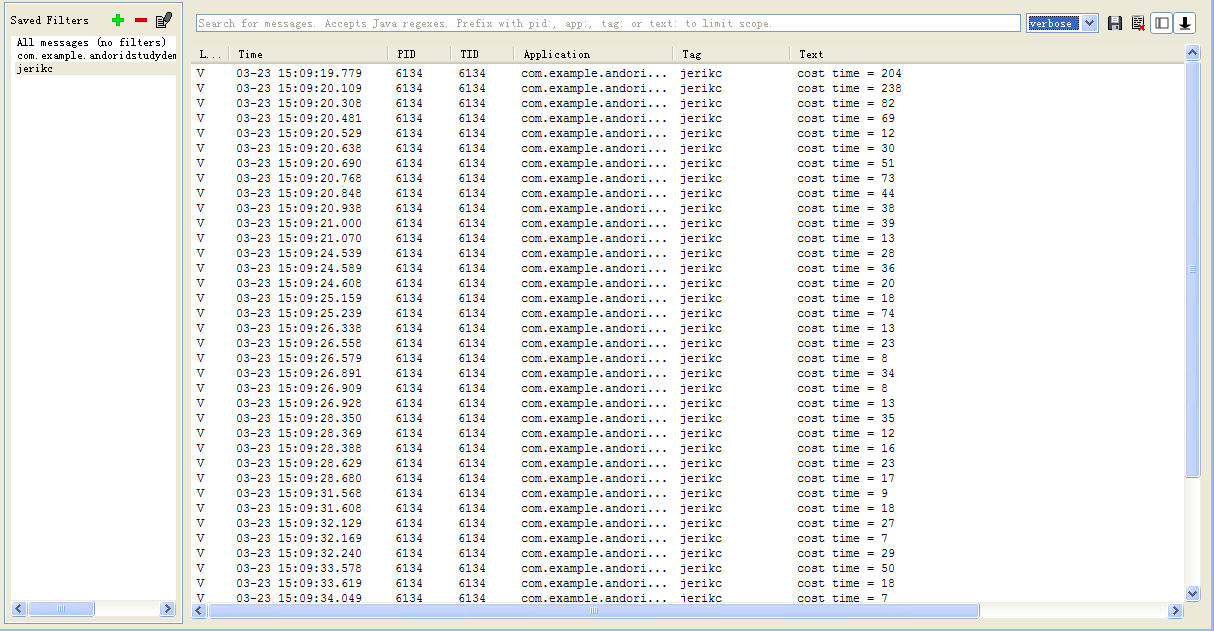Click the log table's vertical scrollbar down arrow

(x=1191, y=593)
